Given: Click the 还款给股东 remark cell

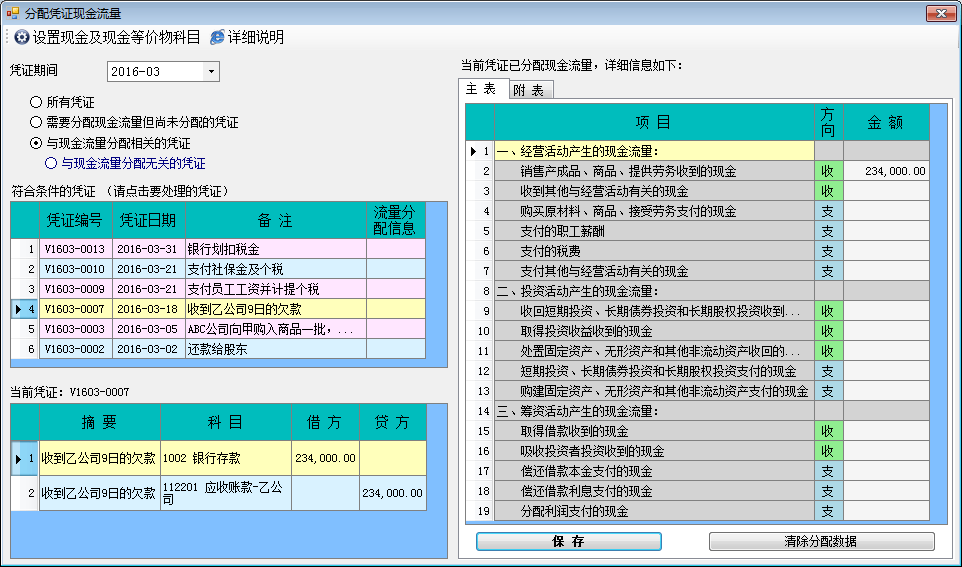Looking at the screenshot, I should pos(275,349).
